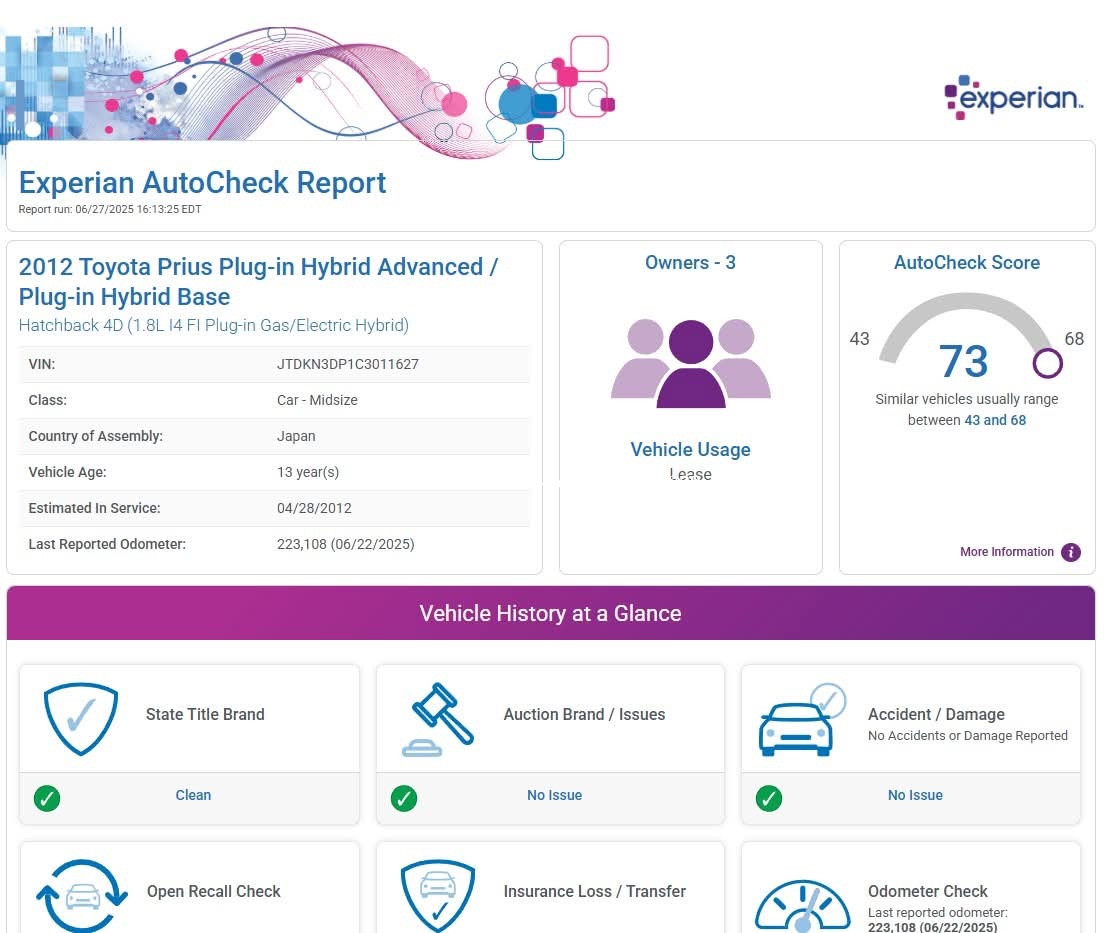Click the State Title Brand label
1119x933 pixels.
[205, 715]
